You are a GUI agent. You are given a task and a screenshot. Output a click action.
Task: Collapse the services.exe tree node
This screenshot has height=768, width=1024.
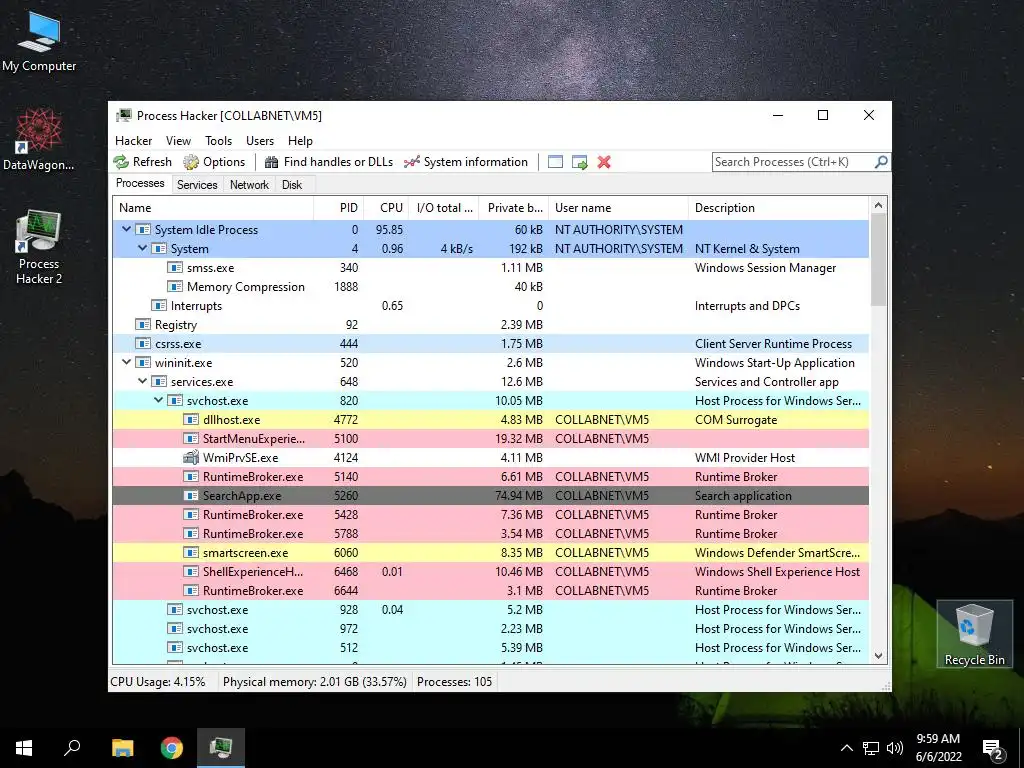142,381
